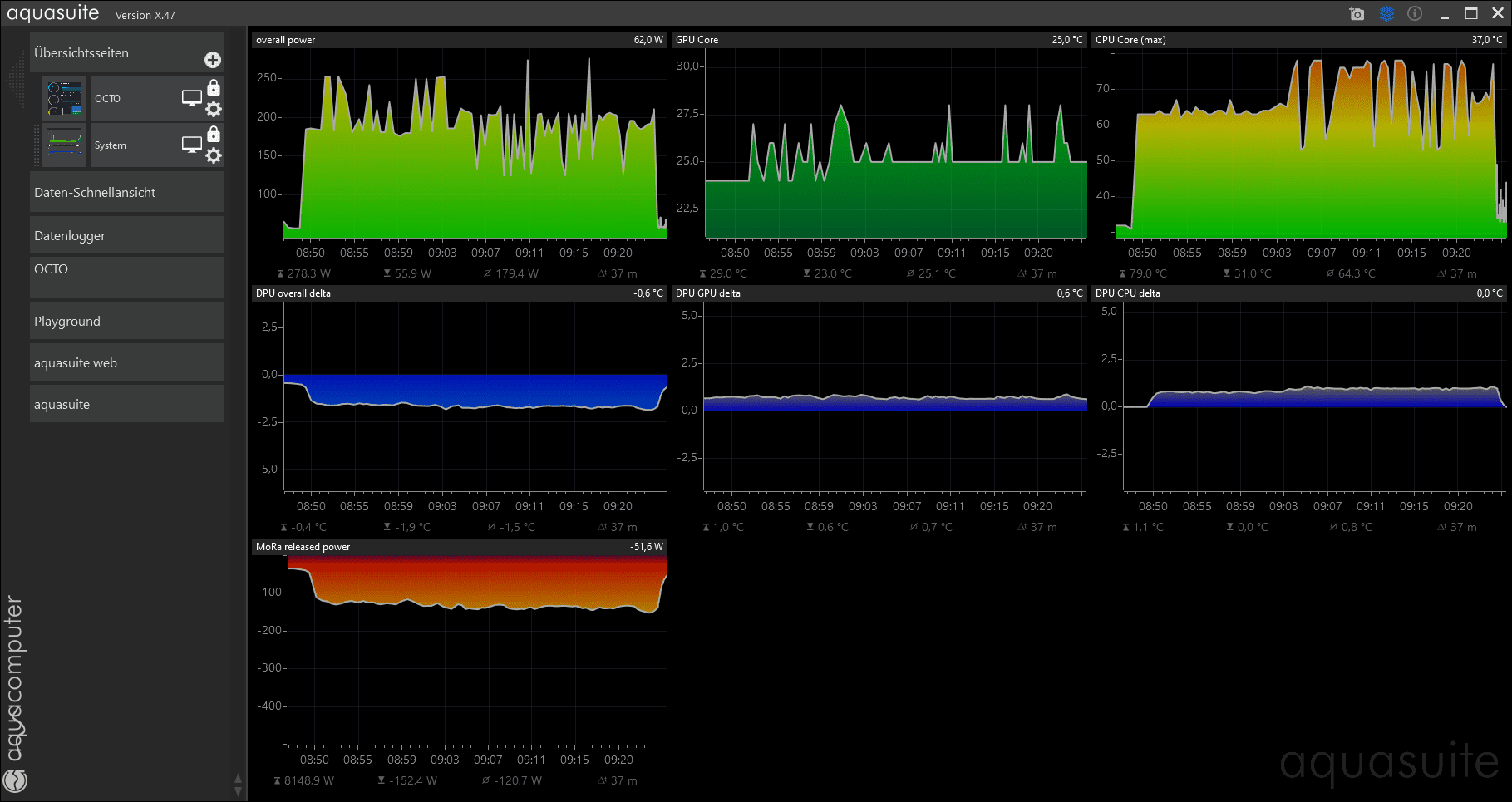1512x802 pixels.
Task: Click the 79,0 °C CPU maximum statistic
Action: [1142, 273]
